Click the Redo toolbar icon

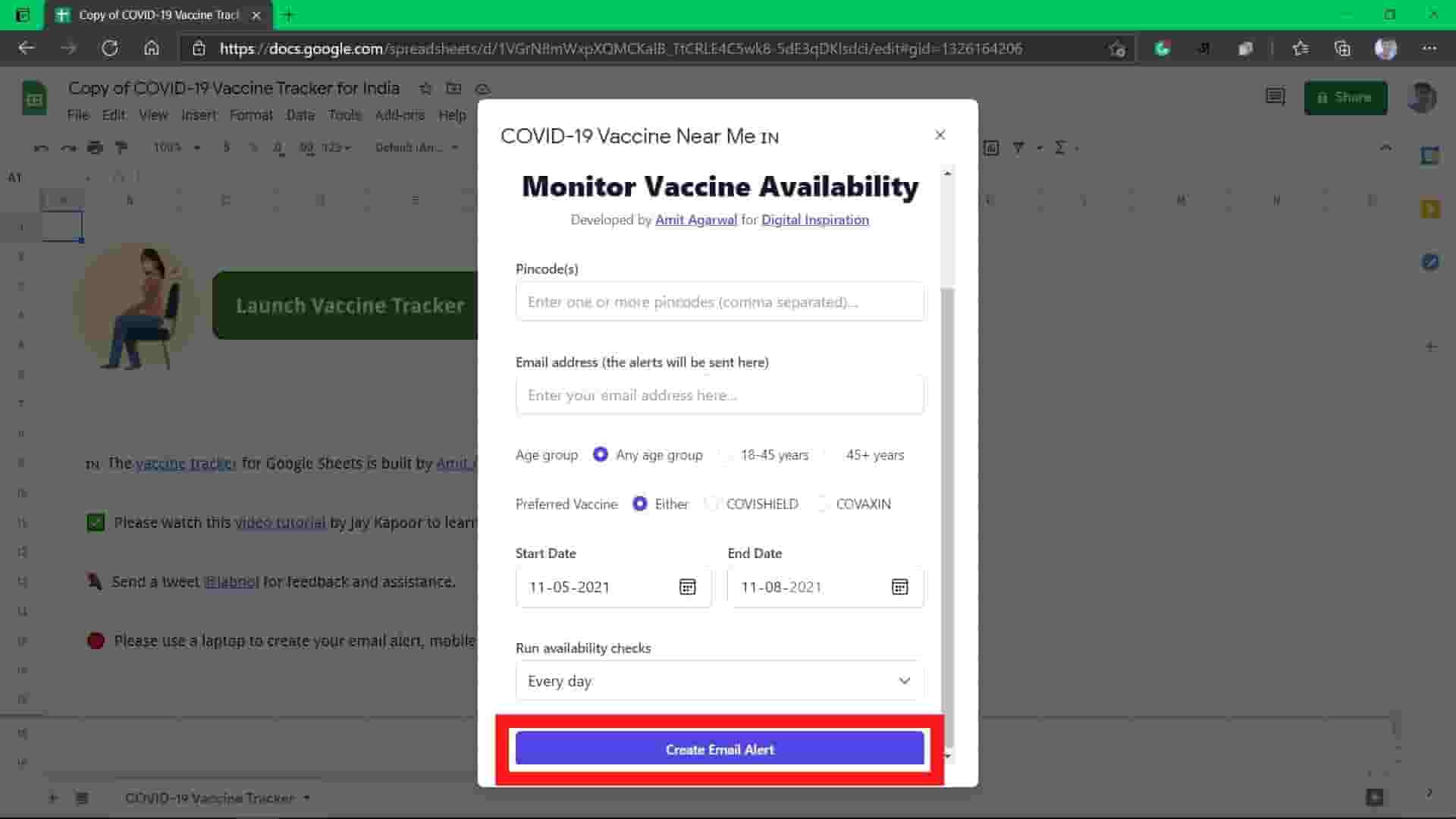[x=68, y=148]
